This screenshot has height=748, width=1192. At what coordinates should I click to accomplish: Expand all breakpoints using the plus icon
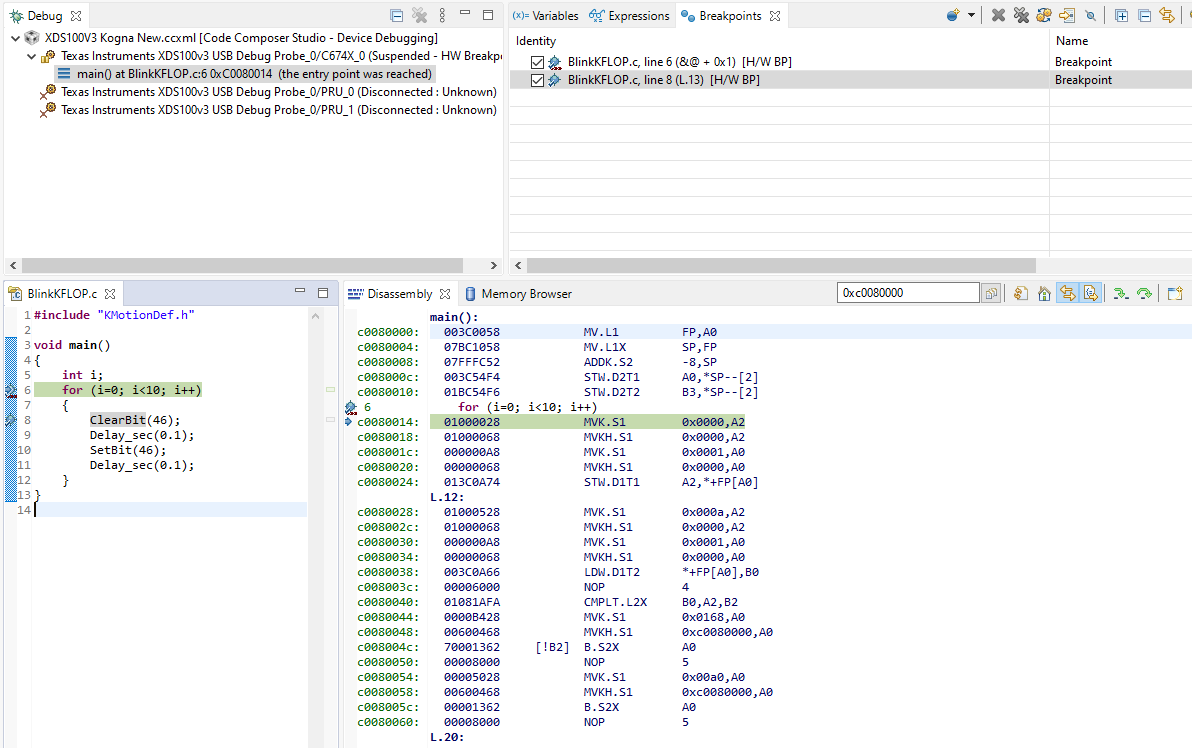point(1121,16)
